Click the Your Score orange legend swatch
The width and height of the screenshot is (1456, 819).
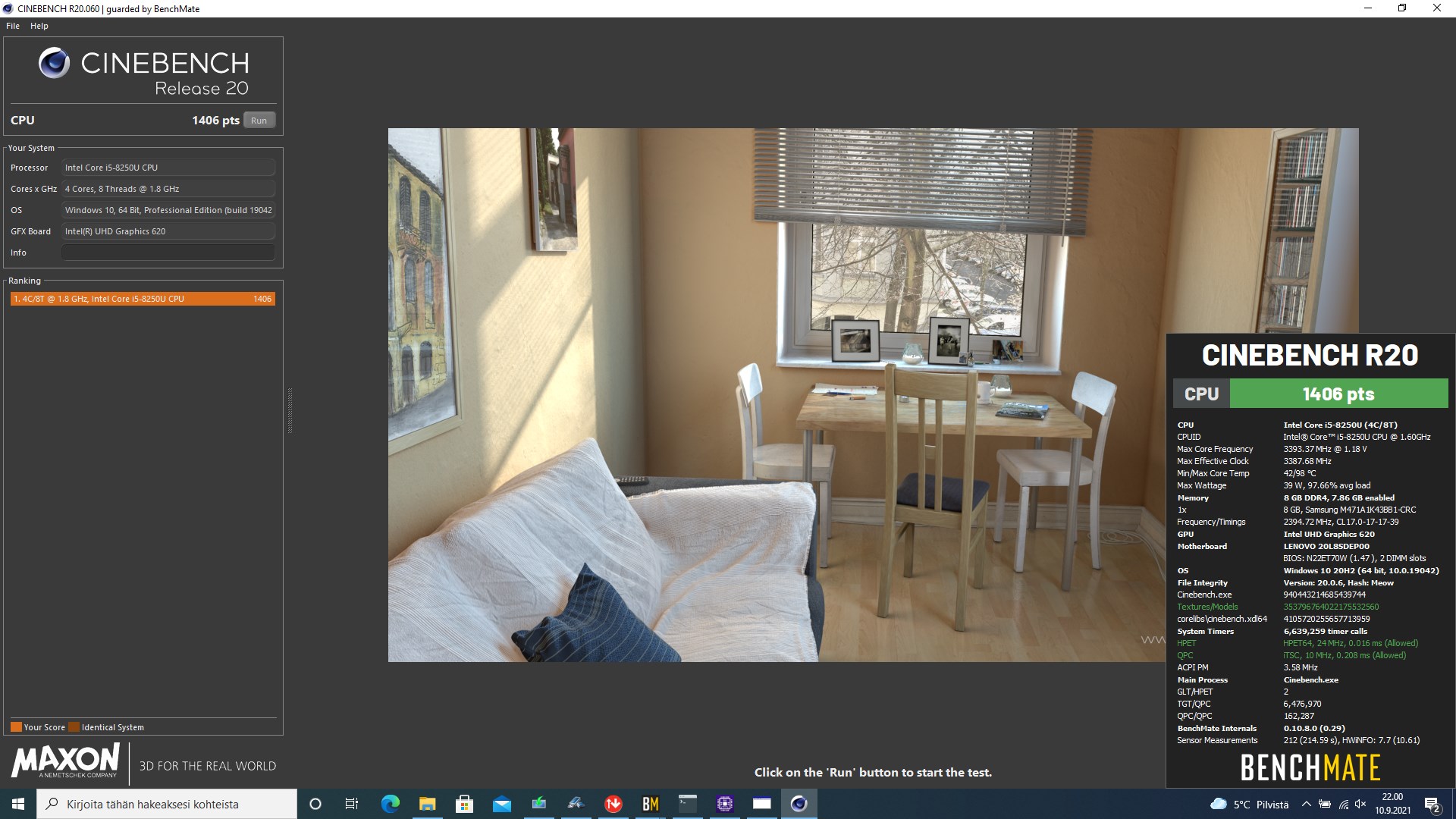[x=16, y=727]
